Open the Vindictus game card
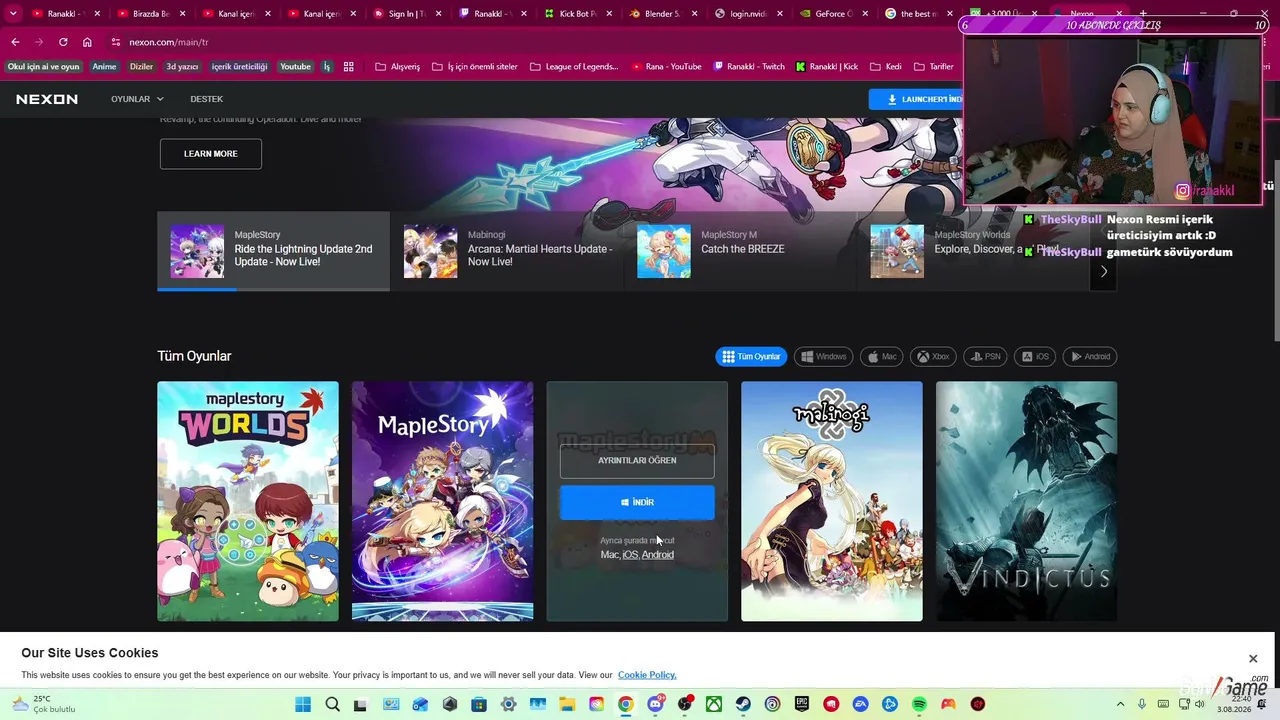 (1026, 501)
